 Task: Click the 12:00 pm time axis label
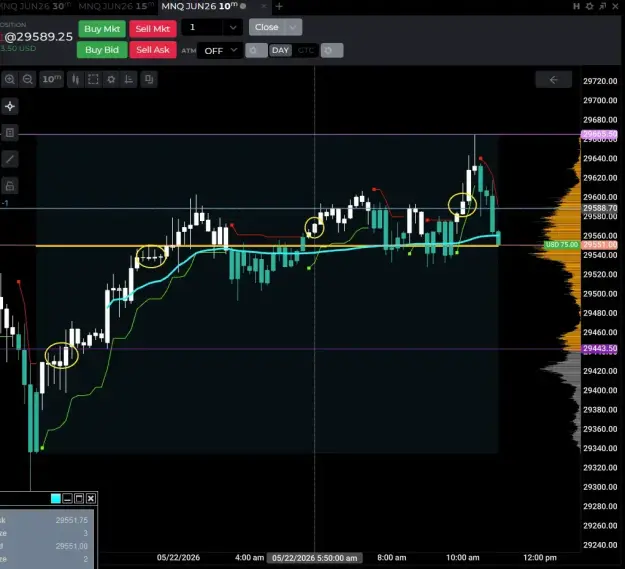click(540, 557)
